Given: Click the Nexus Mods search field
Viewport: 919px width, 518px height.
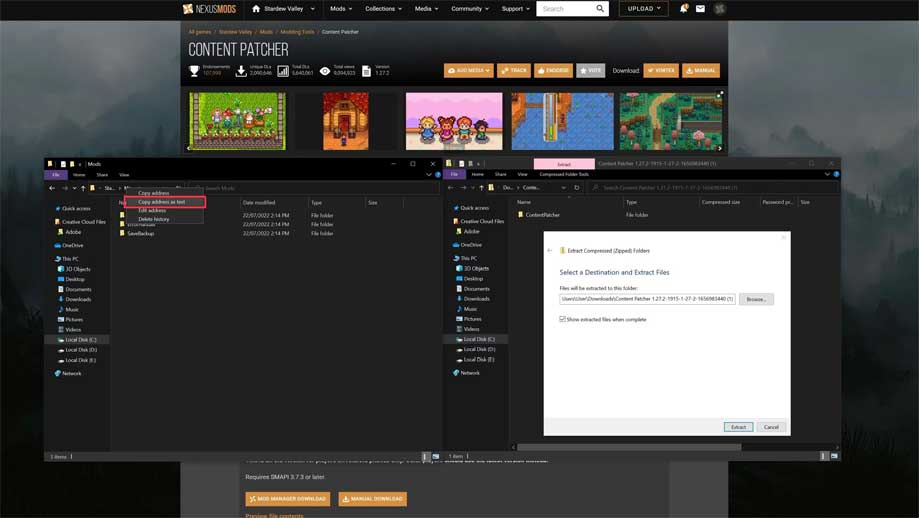Looking at the screenshot, I should point(566,9).
